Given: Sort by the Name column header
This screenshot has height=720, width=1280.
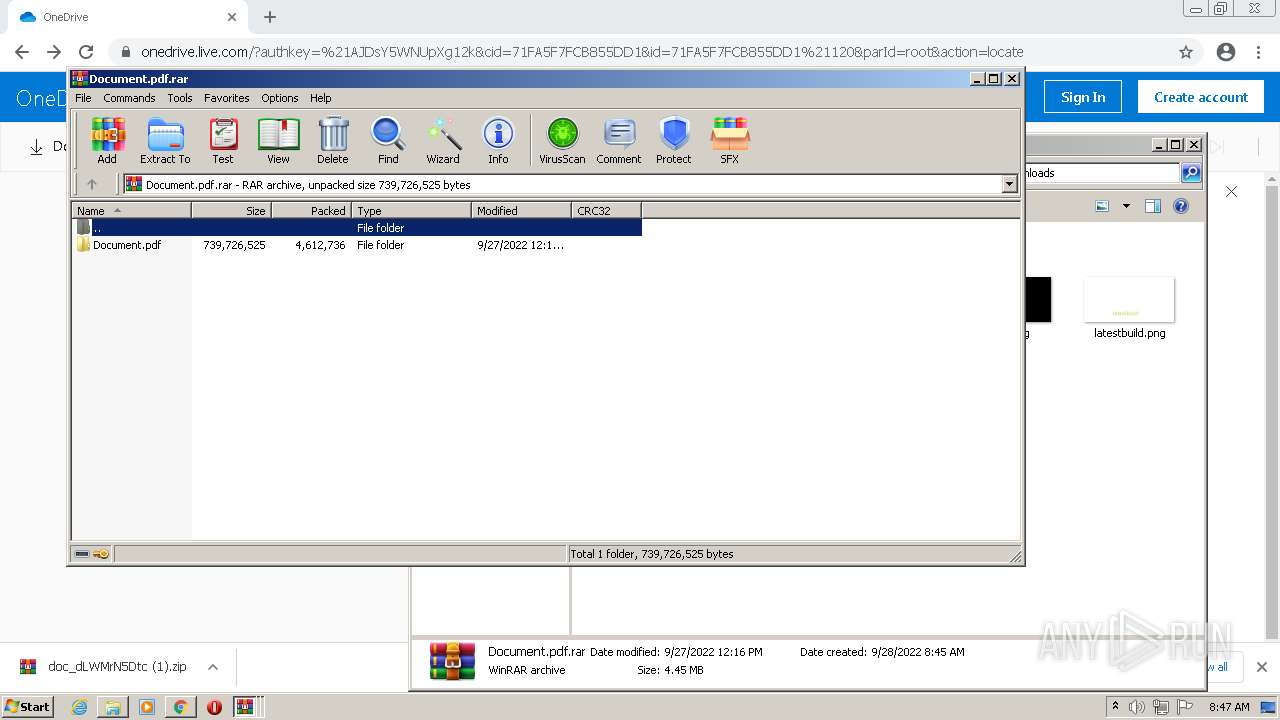Looking at the screenshot, I should pyautogui.click(x=131, y=210).
